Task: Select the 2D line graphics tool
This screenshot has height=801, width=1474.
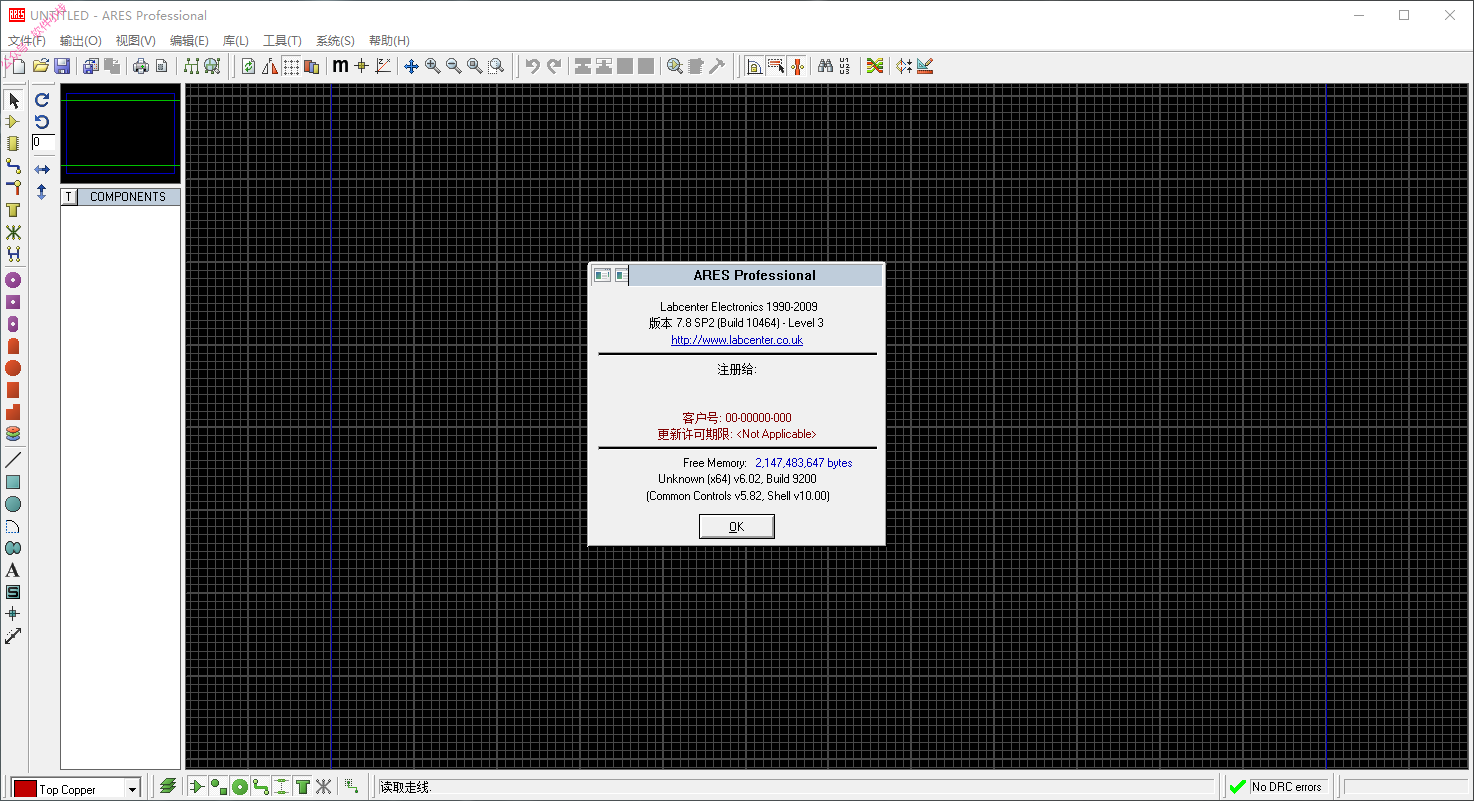Action: [13, 460]
